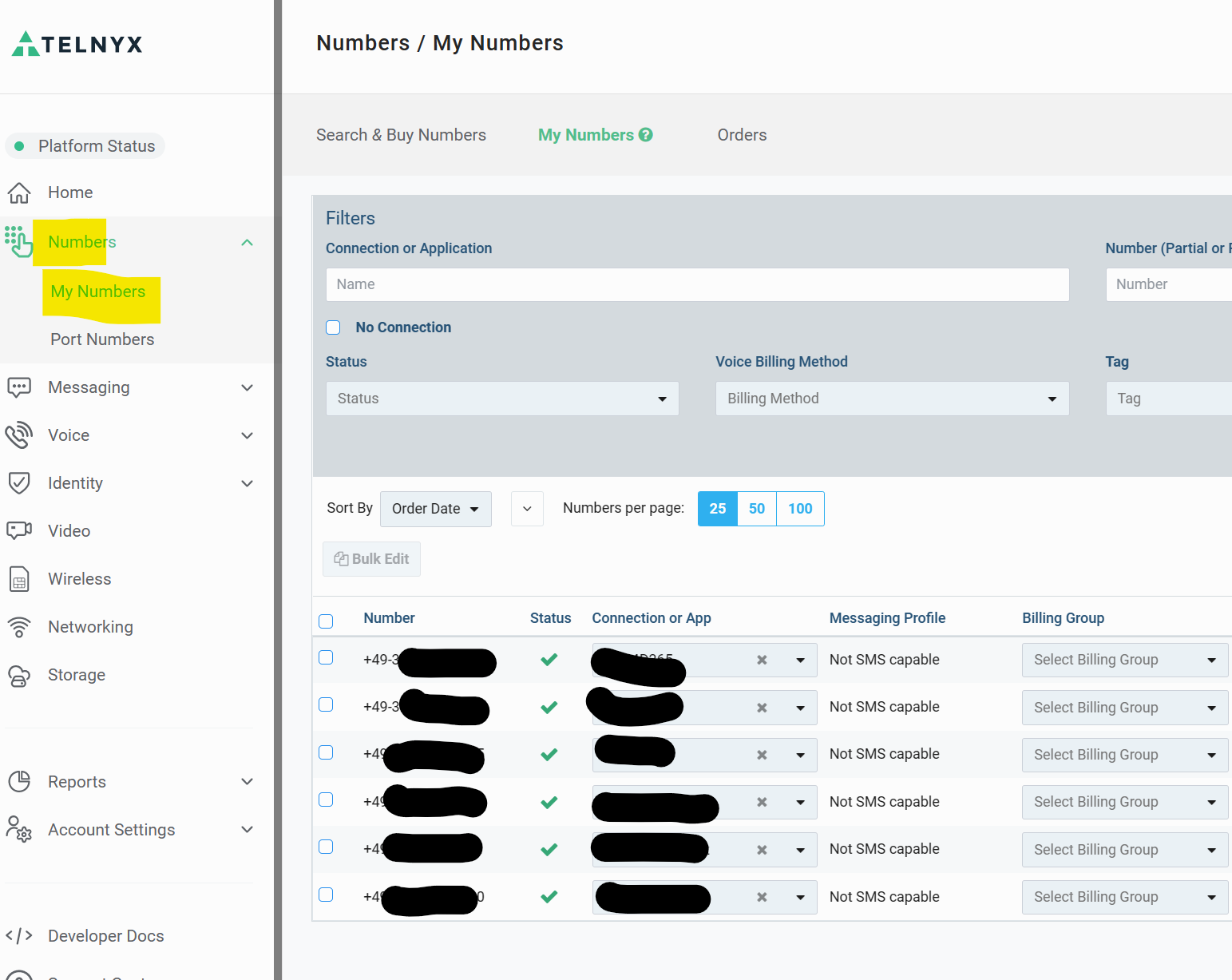Expand the Messaging sidebar section
Viewport: 1232px width, 980px height.
247,387
